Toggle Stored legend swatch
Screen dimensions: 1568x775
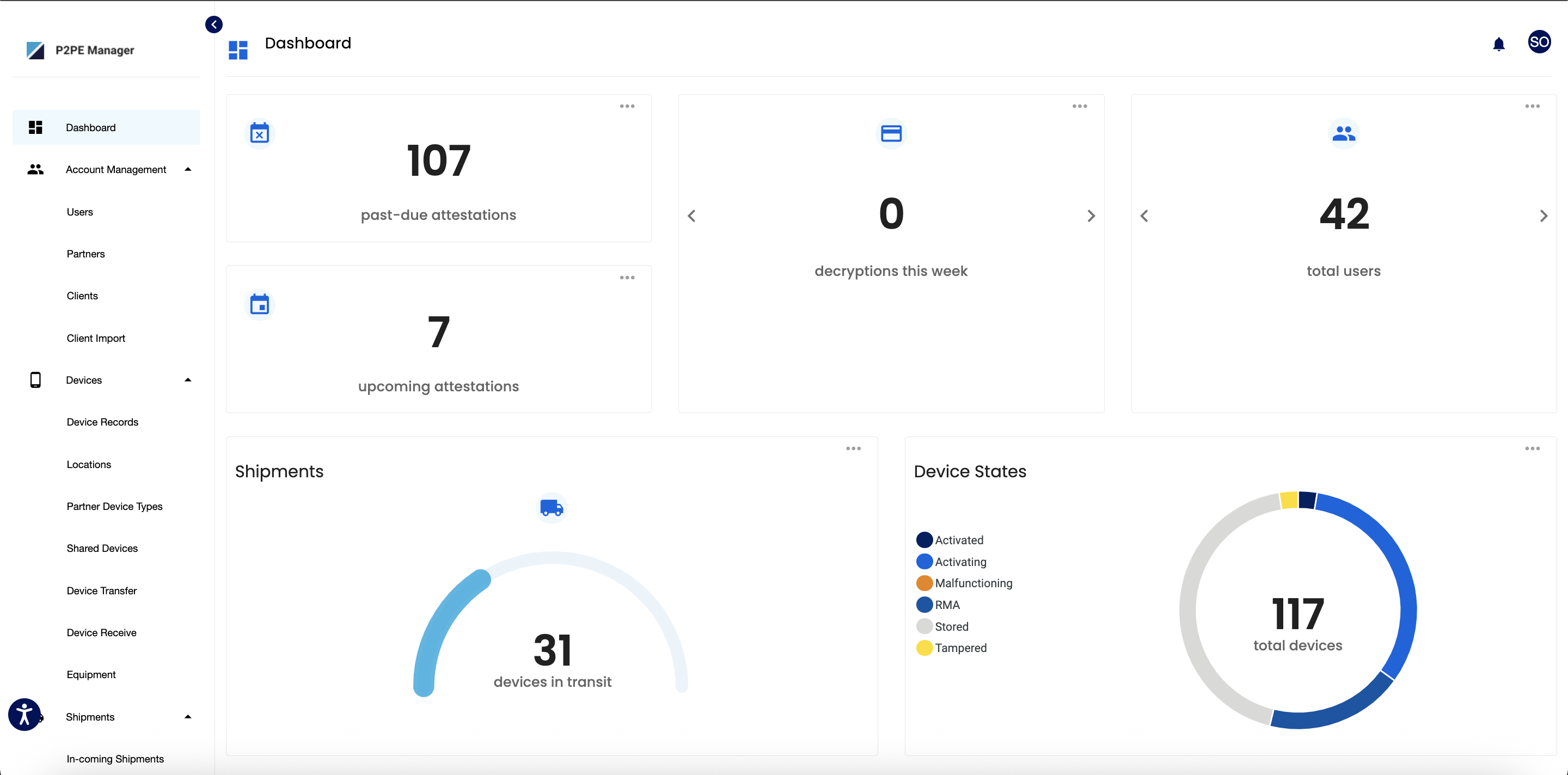pos(924,626)
